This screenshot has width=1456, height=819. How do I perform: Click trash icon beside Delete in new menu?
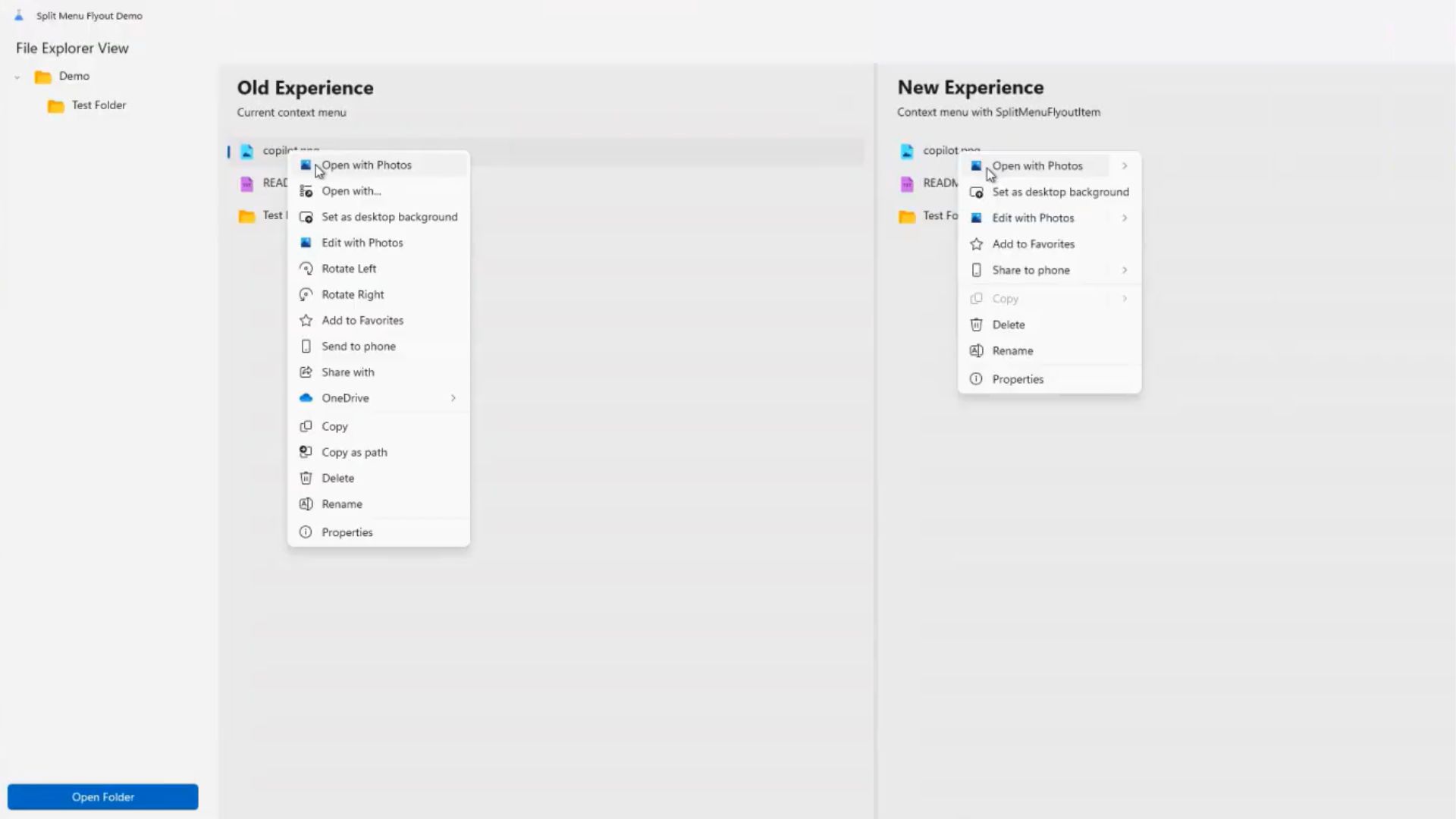click(976, 325)
